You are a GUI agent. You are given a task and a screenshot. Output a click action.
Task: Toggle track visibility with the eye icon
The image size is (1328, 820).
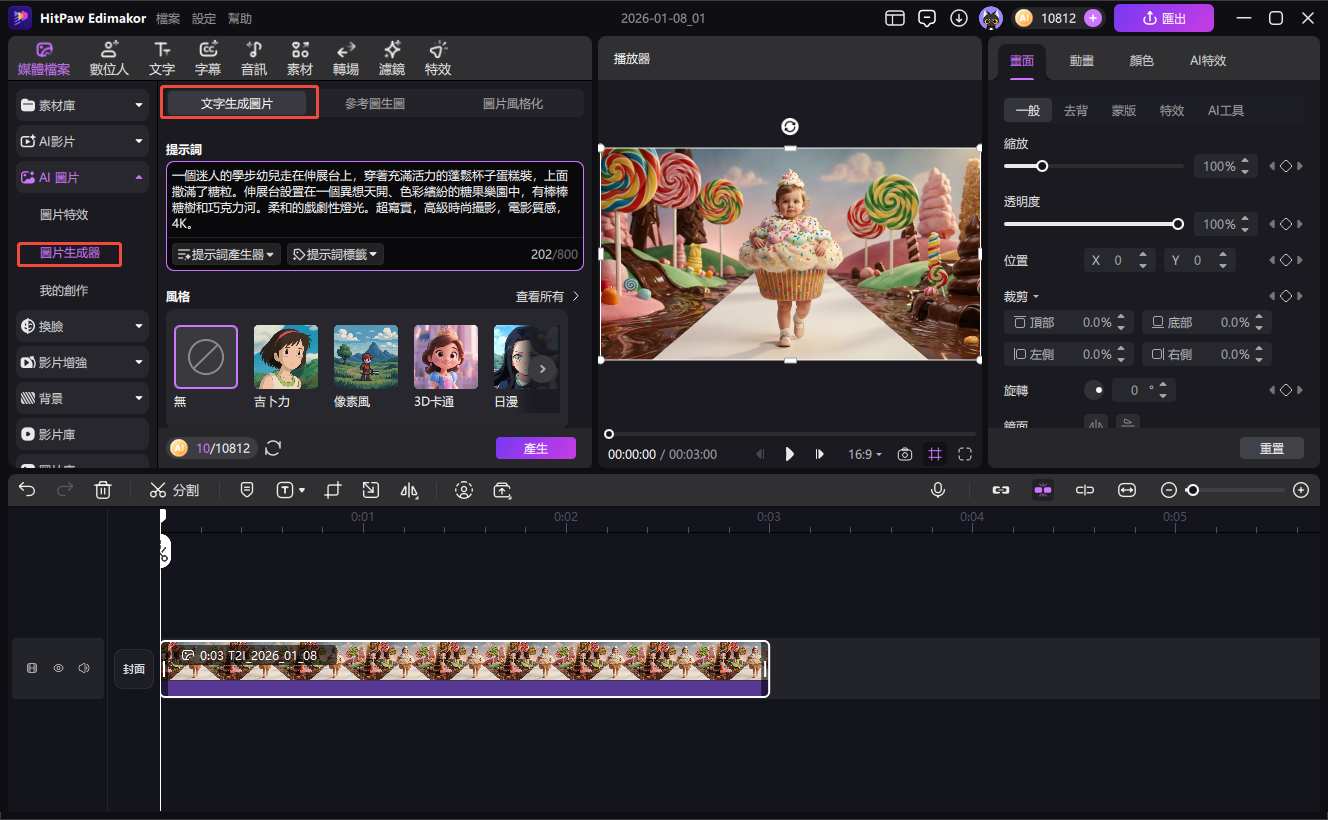pos(58,667)
